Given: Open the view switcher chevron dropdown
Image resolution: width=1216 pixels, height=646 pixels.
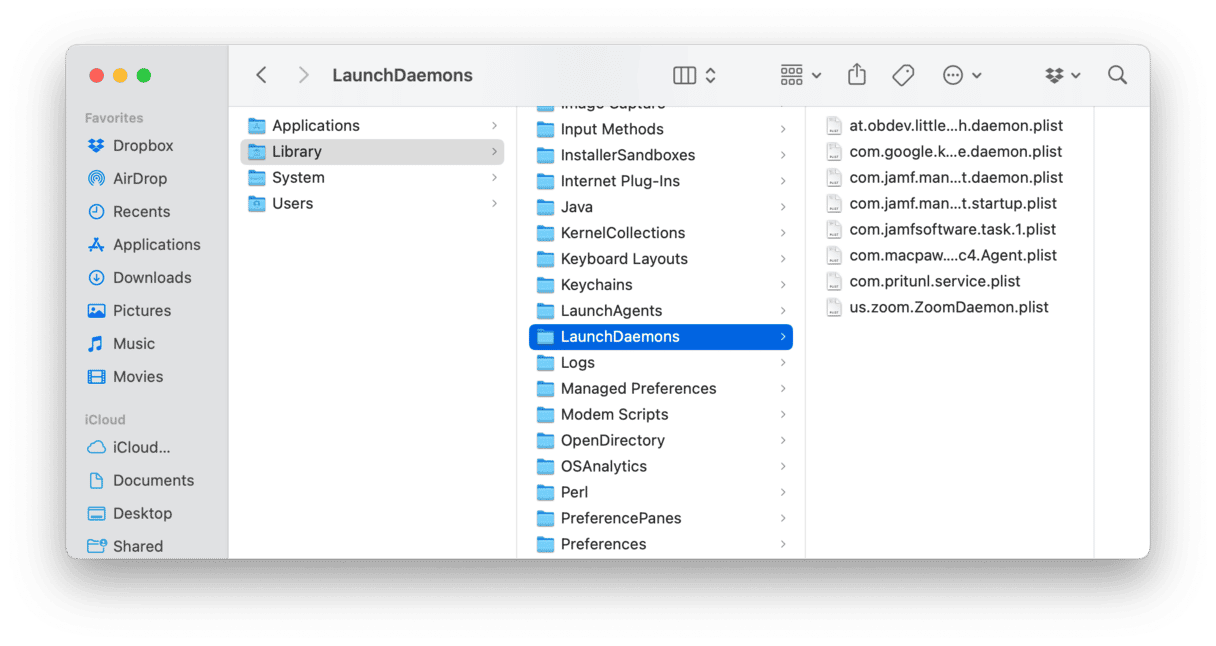Looking at the screenshot, I should click(x=709, y=75).
